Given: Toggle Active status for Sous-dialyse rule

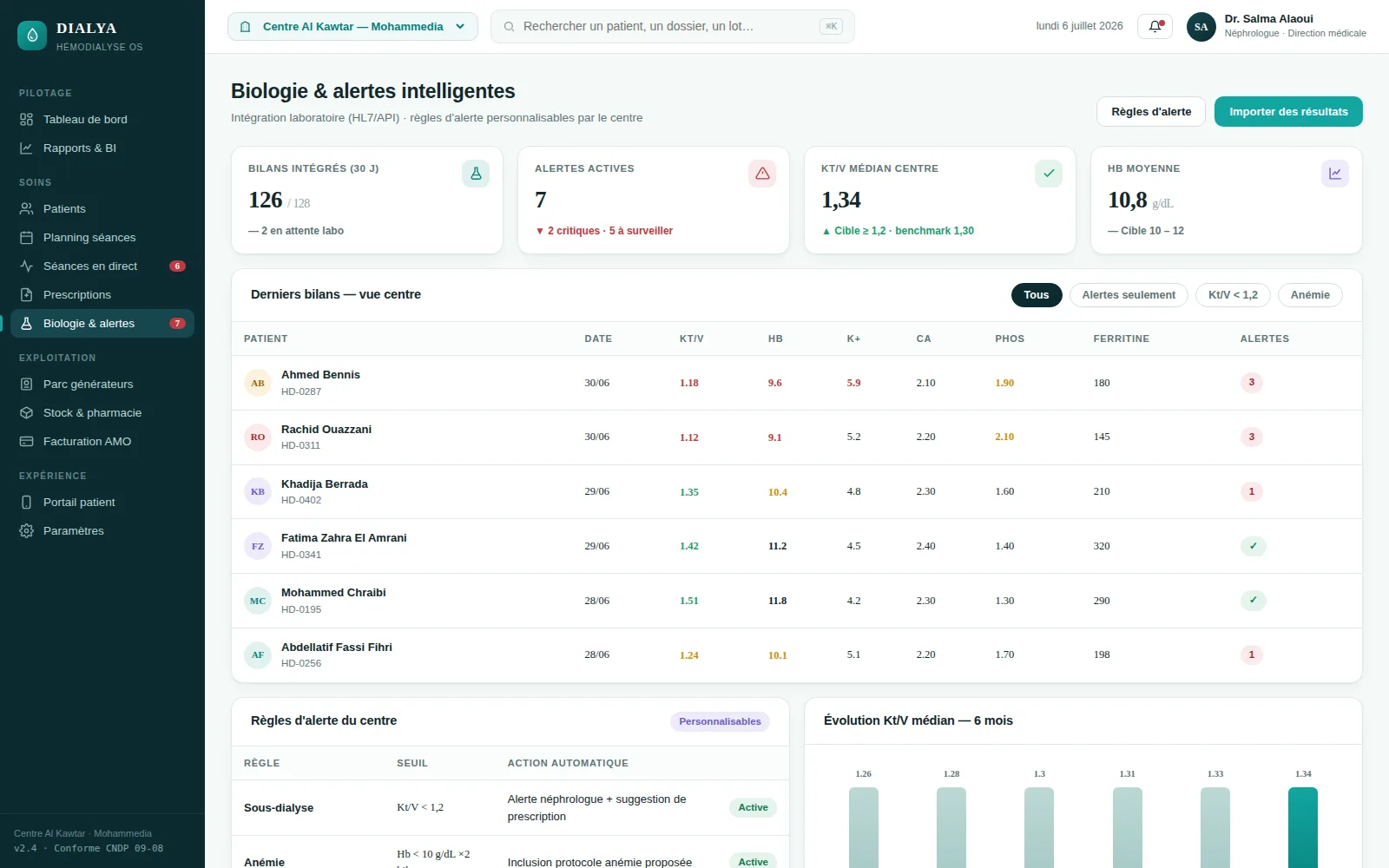Looking at the screenshot, I should click(753, 807).
